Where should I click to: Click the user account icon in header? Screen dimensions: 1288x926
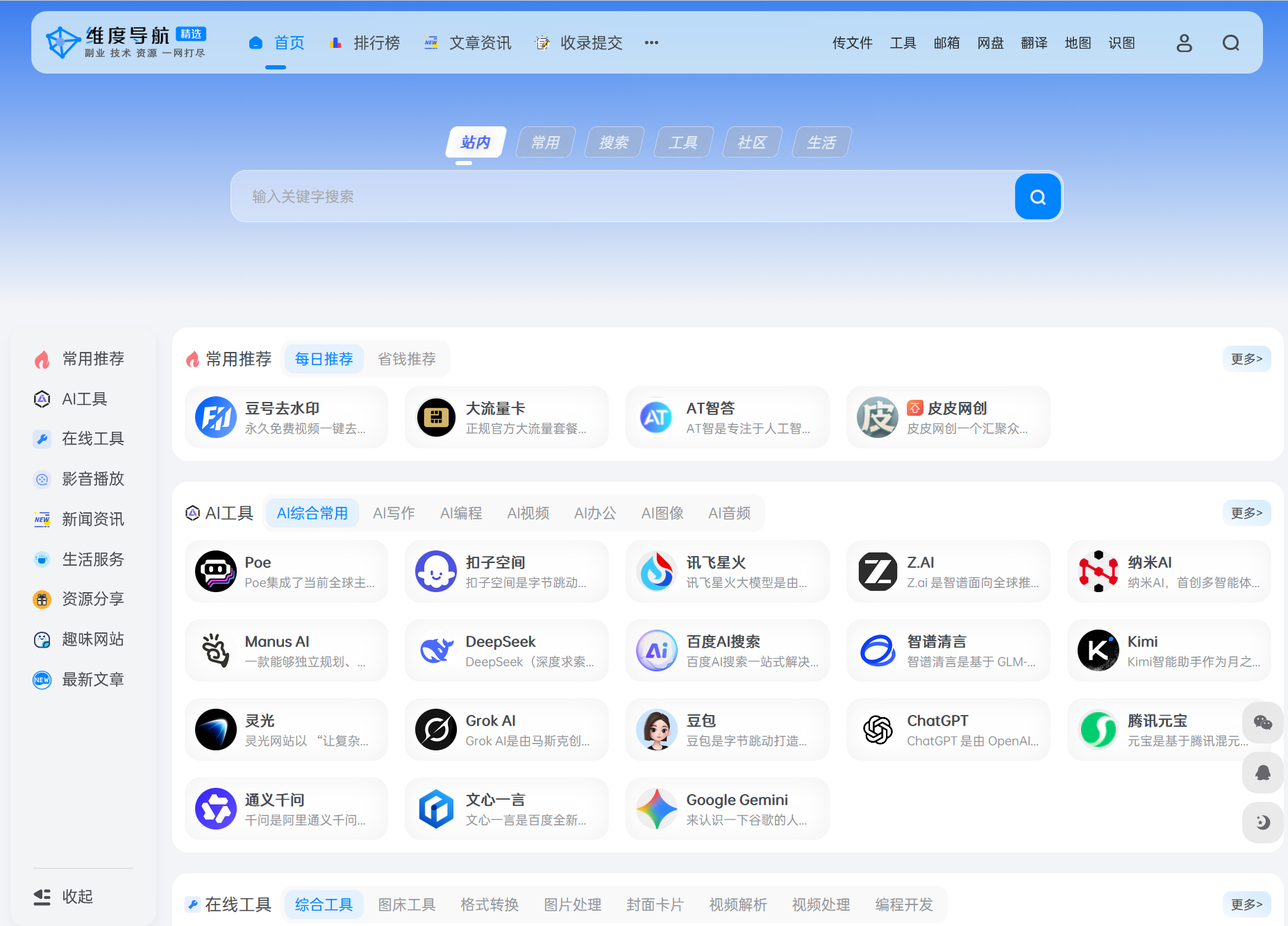click(x=1184, y=43)
